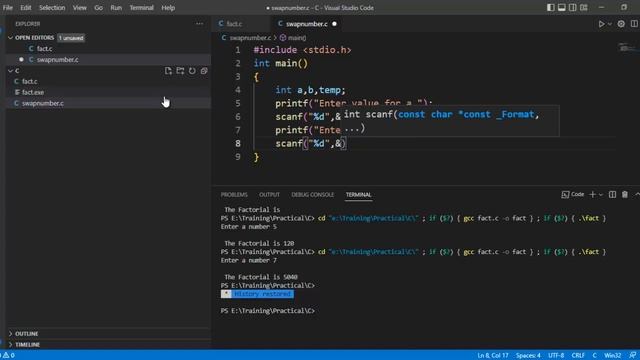640x360 pixels.
Task: Run the code with the play icon
Action: pyautogui.click(x=601, y=24)
